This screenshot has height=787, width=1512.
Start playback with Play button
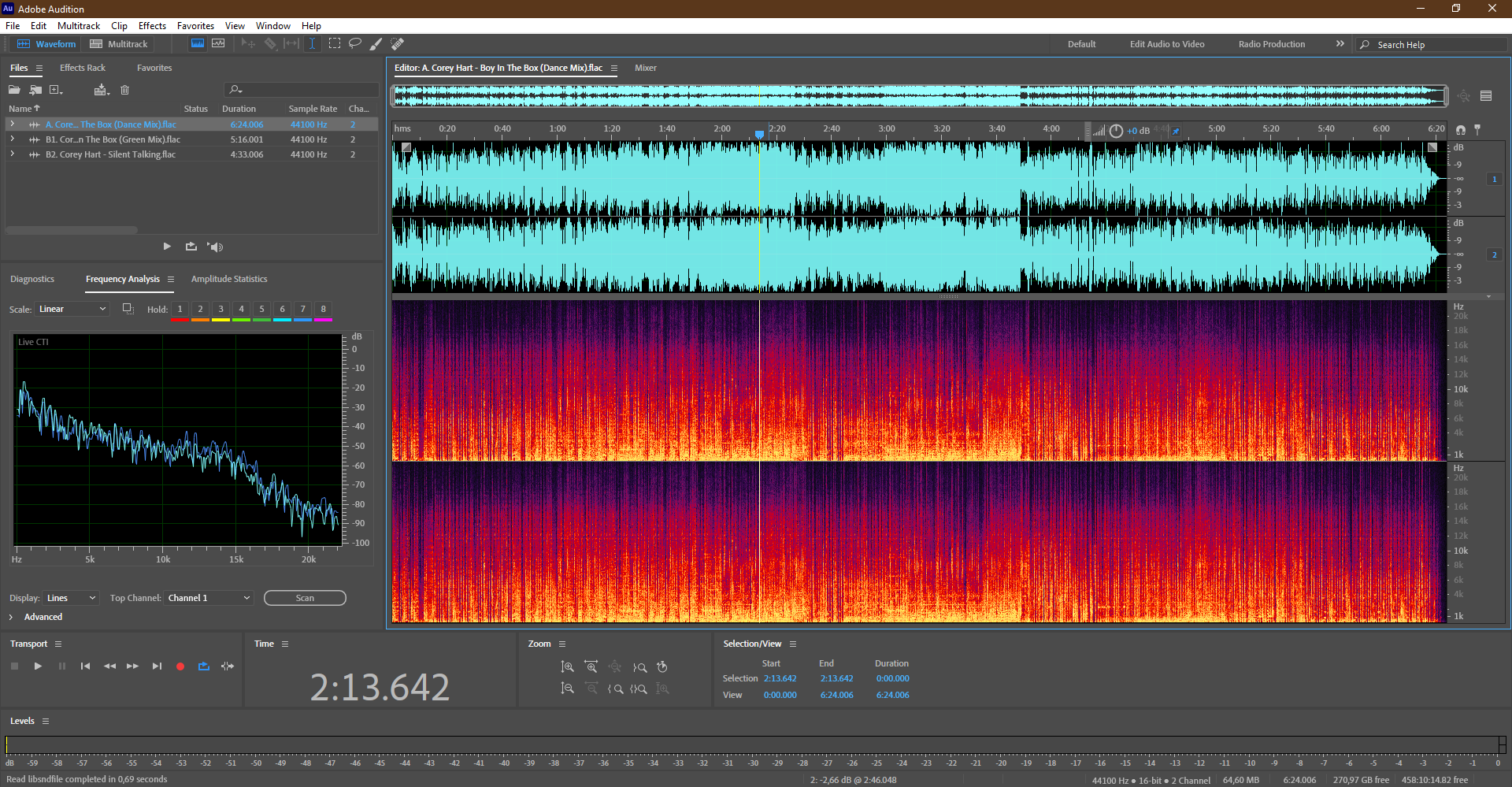pyautogui.click(x=38, y=666)
